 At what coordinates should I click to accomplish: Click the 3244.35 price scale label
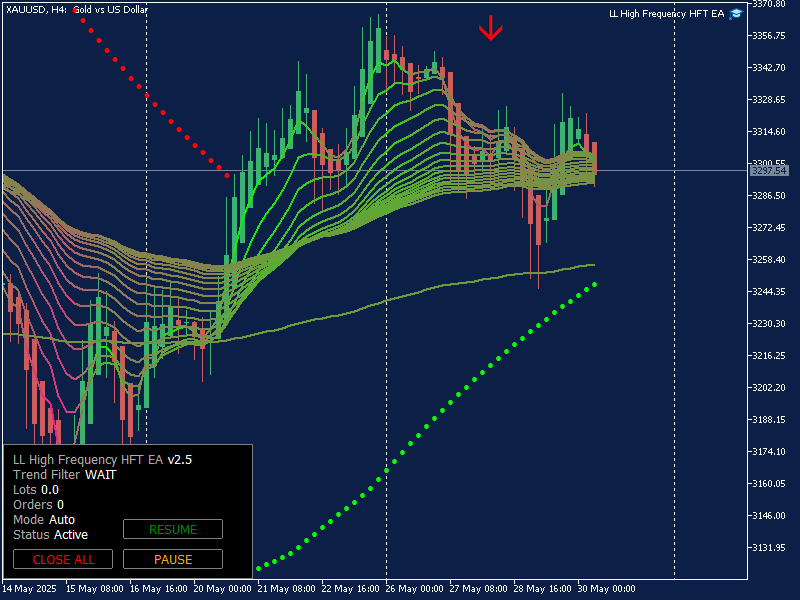[769, 292]
